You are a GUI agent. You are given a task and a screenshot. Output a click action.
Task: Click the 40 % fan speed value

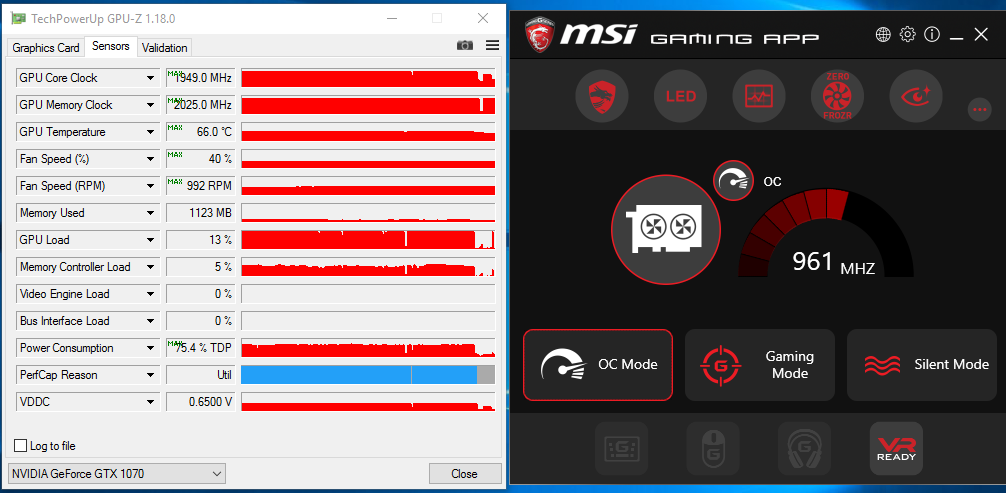click(x=200, y=159)
